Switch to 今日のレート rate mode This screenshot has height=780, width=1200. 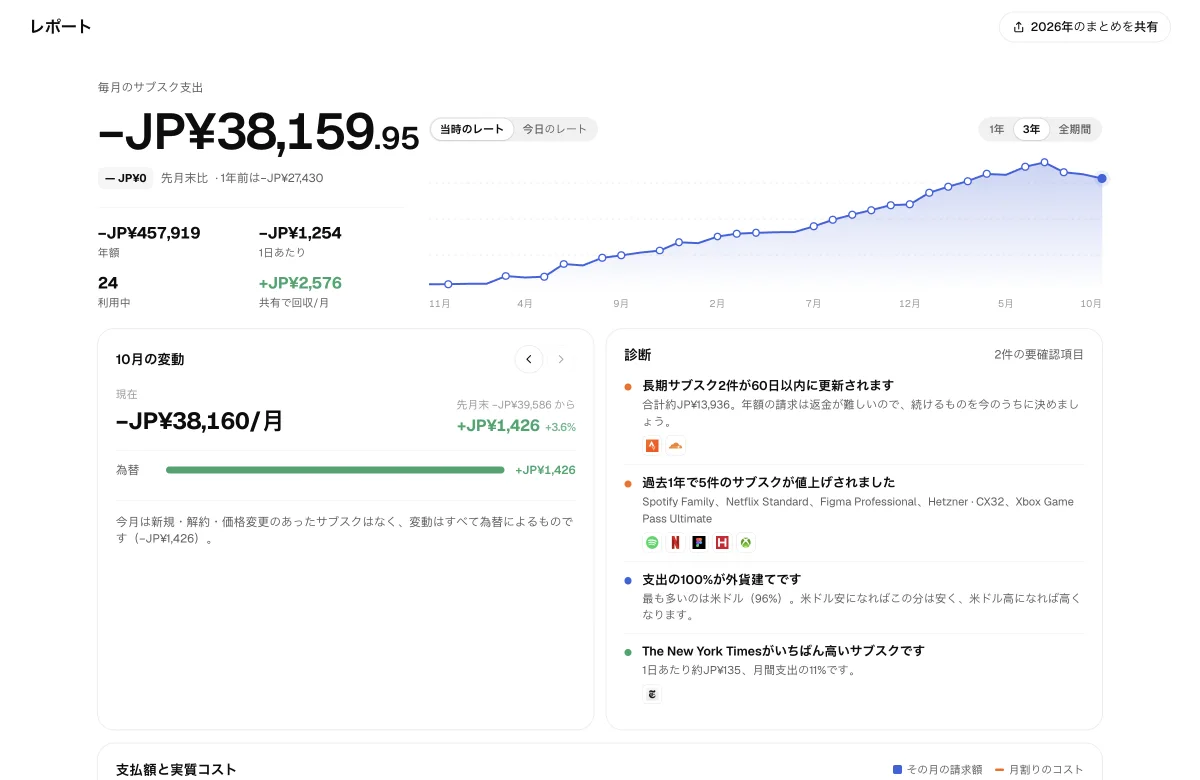[x=555, y=129]
